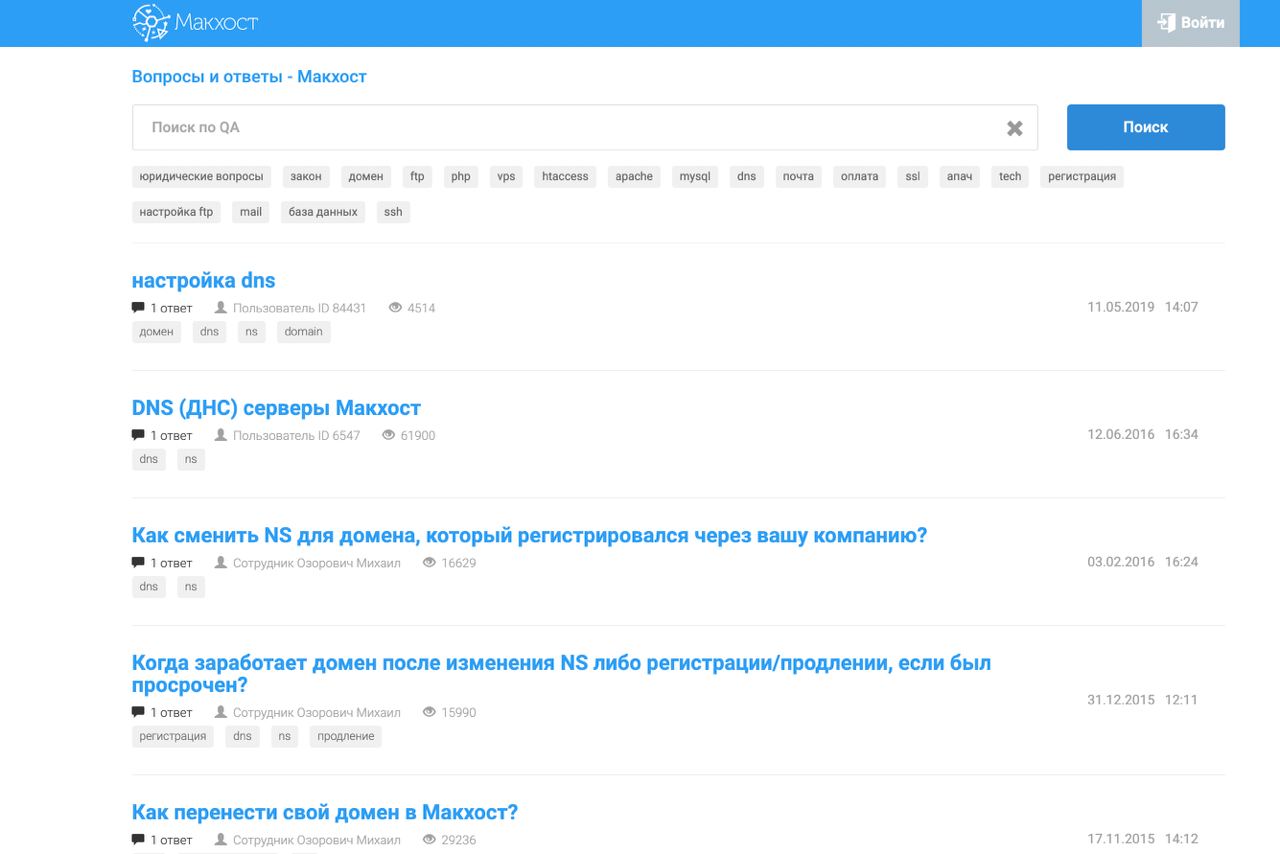Select the апач tag
1280x854 pixels.
tap(959, 177)
